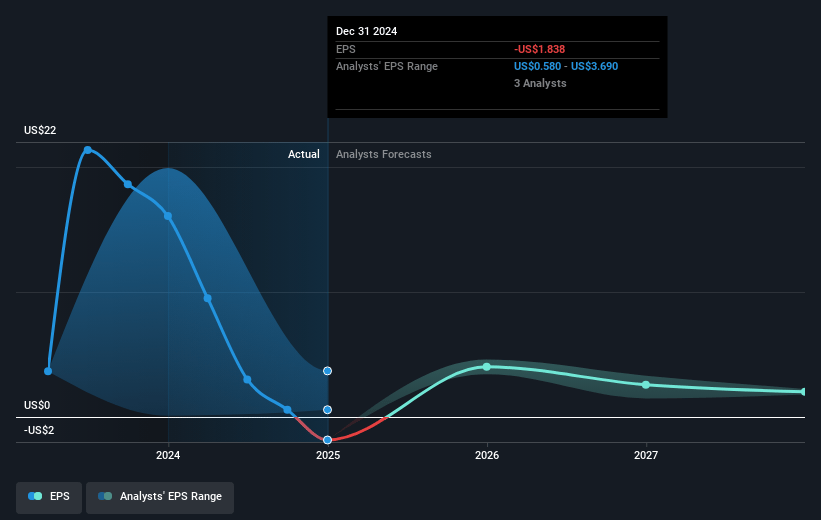
Task: Click the EPS legend color dot icon
Action: point(36,496)
